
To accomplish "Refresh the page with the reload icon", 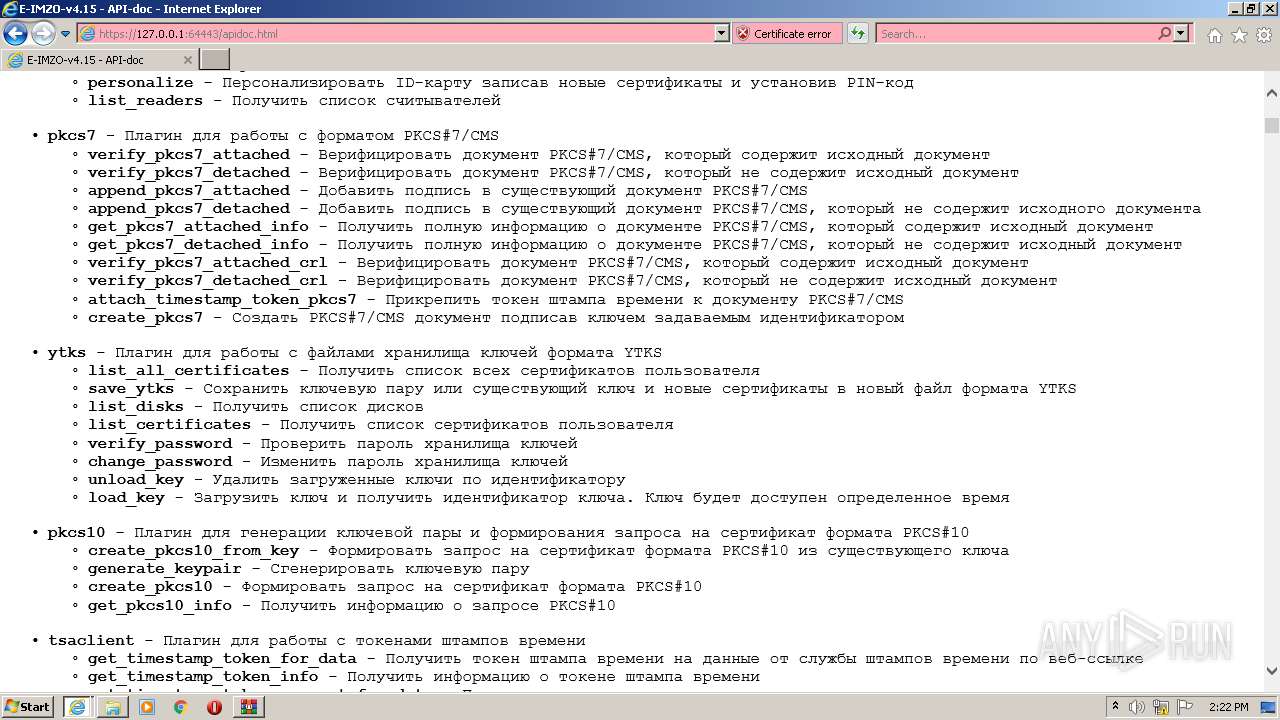I will click(857, 33).
